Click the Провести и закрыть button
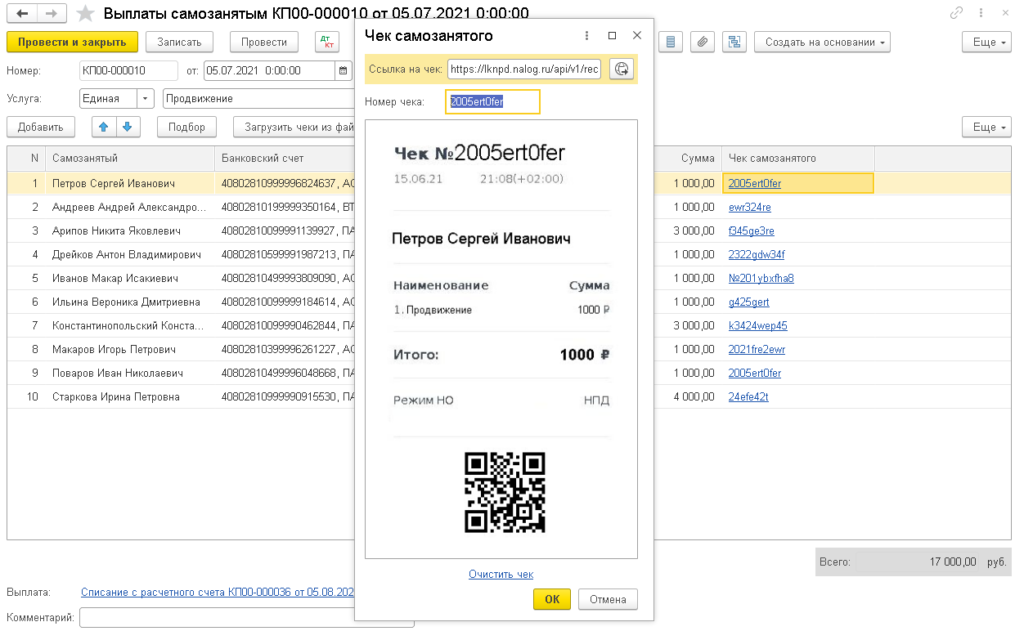Viewport: 1024px width, 631px height. pos(72,42)
